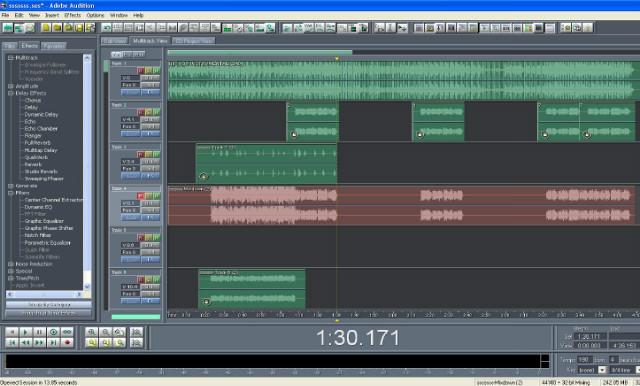Select the Hybrid tool in the toolbar
Image resolution: width=640 pixels, height=386 pixels.
(380, 28)
